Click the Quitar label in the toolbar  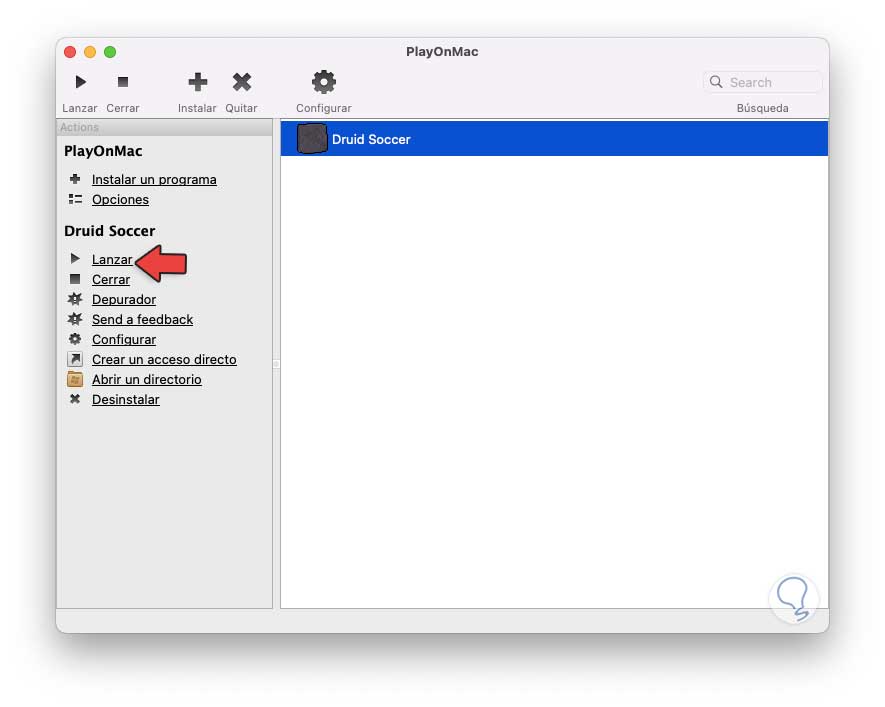tap(241, 108)
